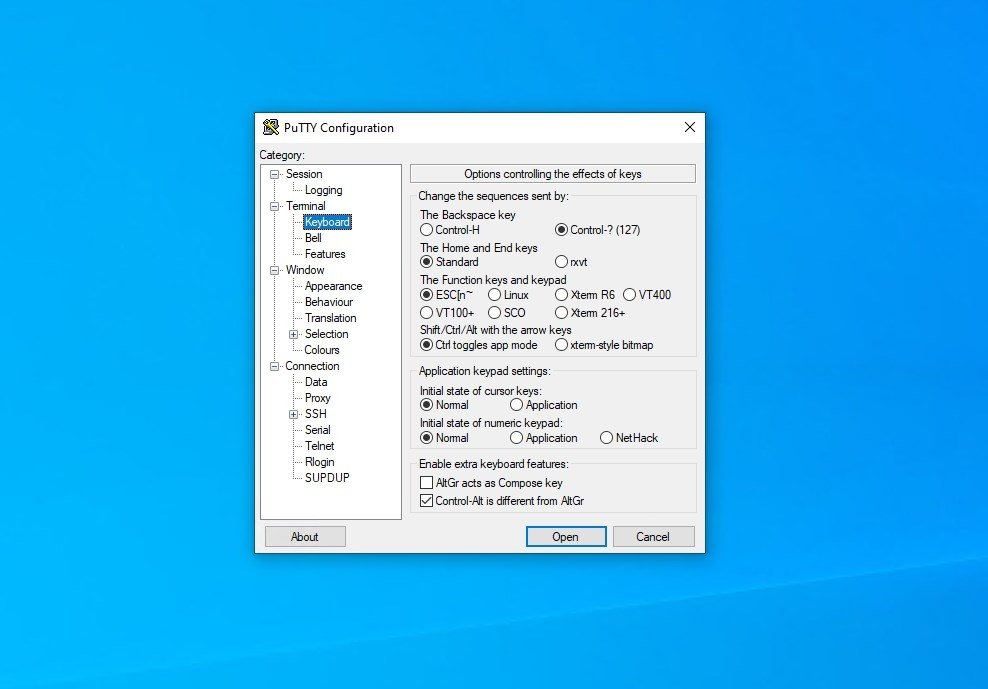Screen dimensions: 988x689
Task: Open the Logging category
Action: (323, 190)
